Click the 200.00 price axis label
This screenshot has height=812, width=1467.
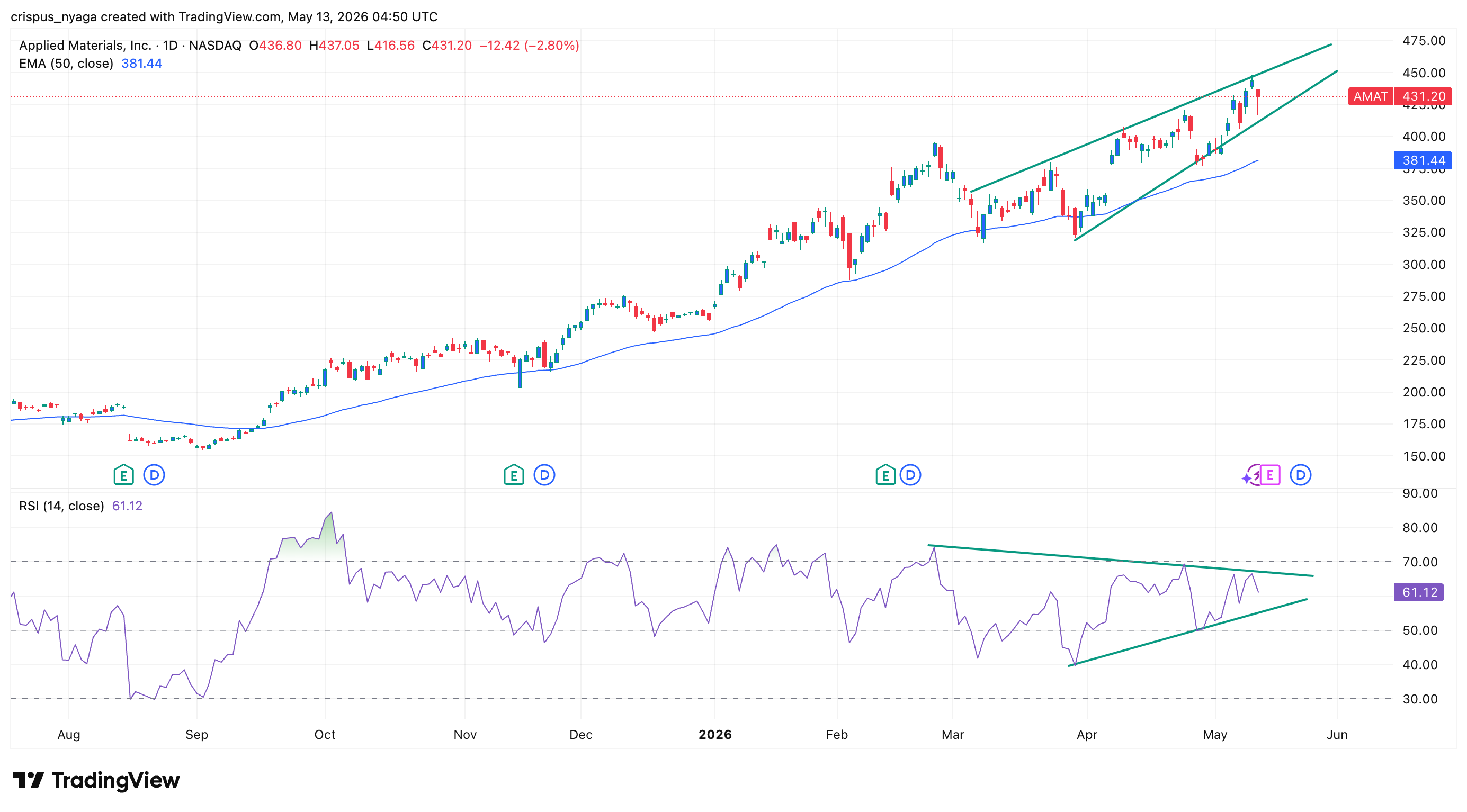[1424, 392]
